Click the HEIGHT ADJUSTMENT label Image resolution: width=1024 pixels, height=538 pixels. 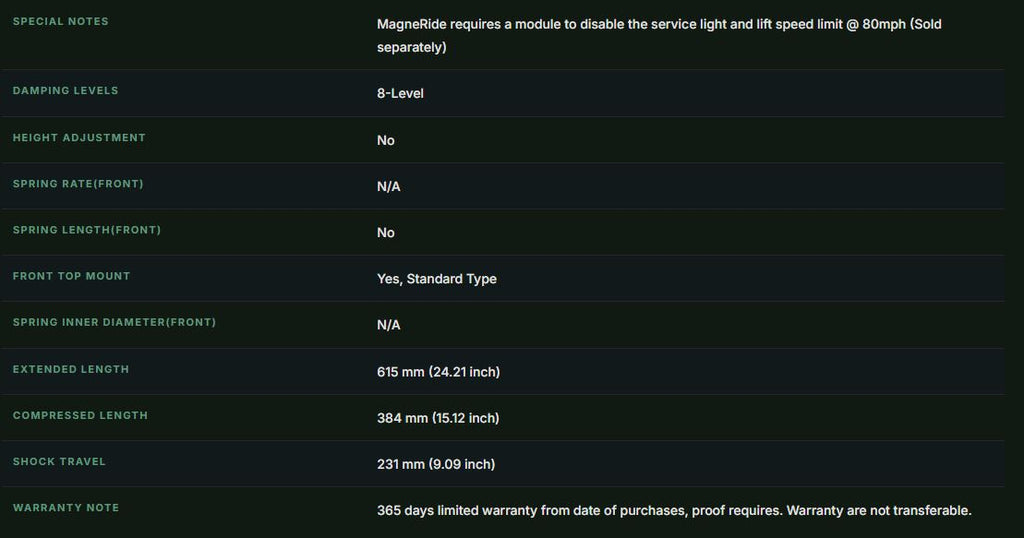[79, 138]
